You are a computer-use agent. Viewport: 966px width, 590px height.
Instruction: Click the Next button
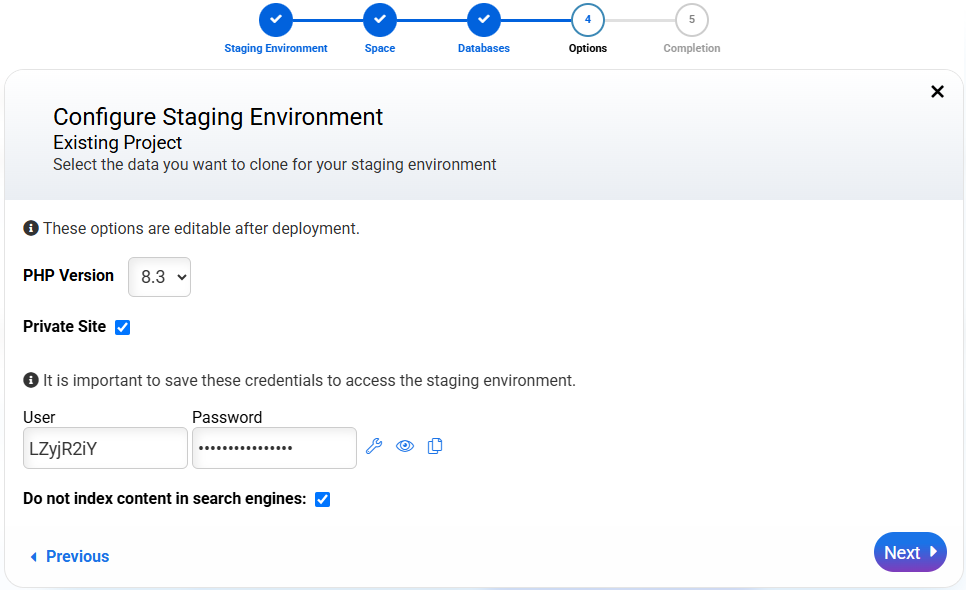(909, 552)
